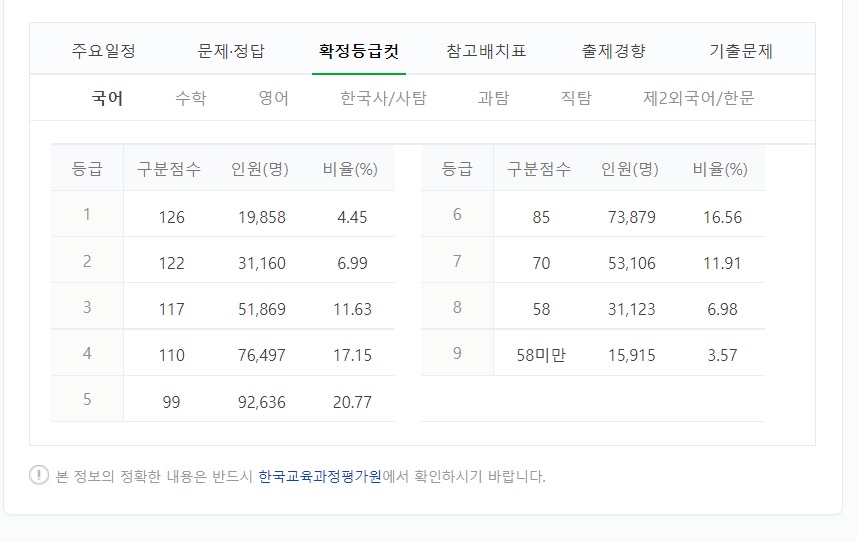Select the 6.99 ratio value
857x542 pixels.
coord(352,263)
